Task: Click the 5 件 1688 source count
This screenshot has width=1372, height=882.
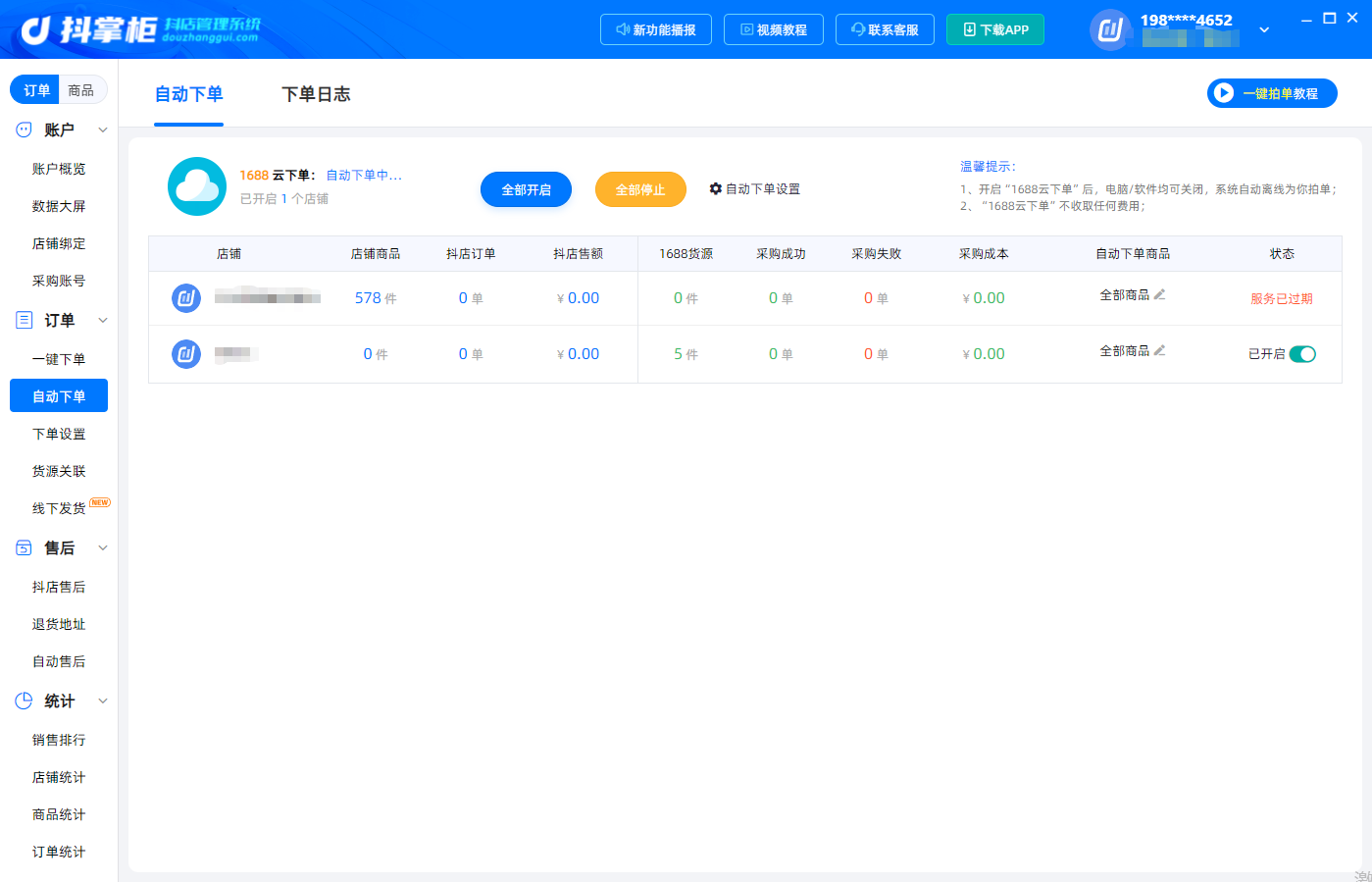Action: pyautogui.click(x=686, y=354)
